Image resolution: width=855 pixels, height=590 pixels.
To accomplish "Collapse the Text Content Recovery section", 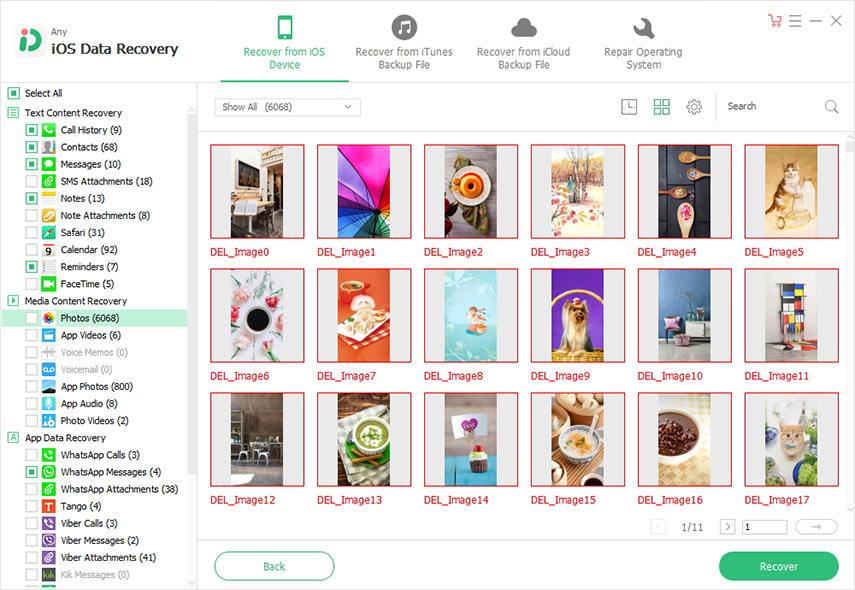I will [14, 113].
